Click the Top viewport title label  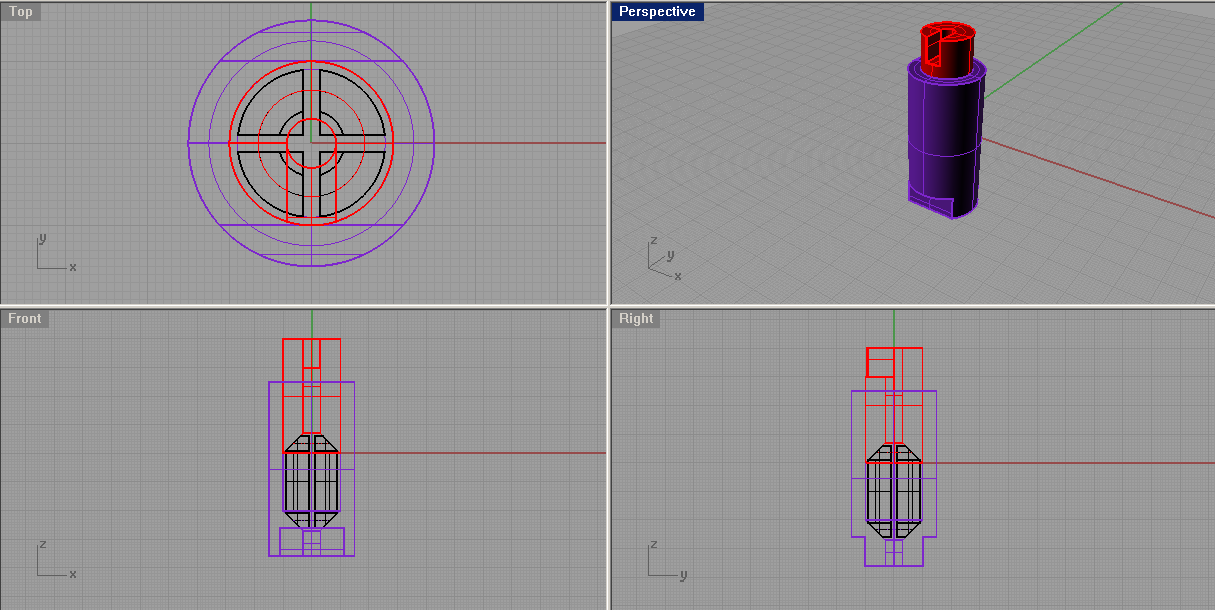[x=21, y=12]
